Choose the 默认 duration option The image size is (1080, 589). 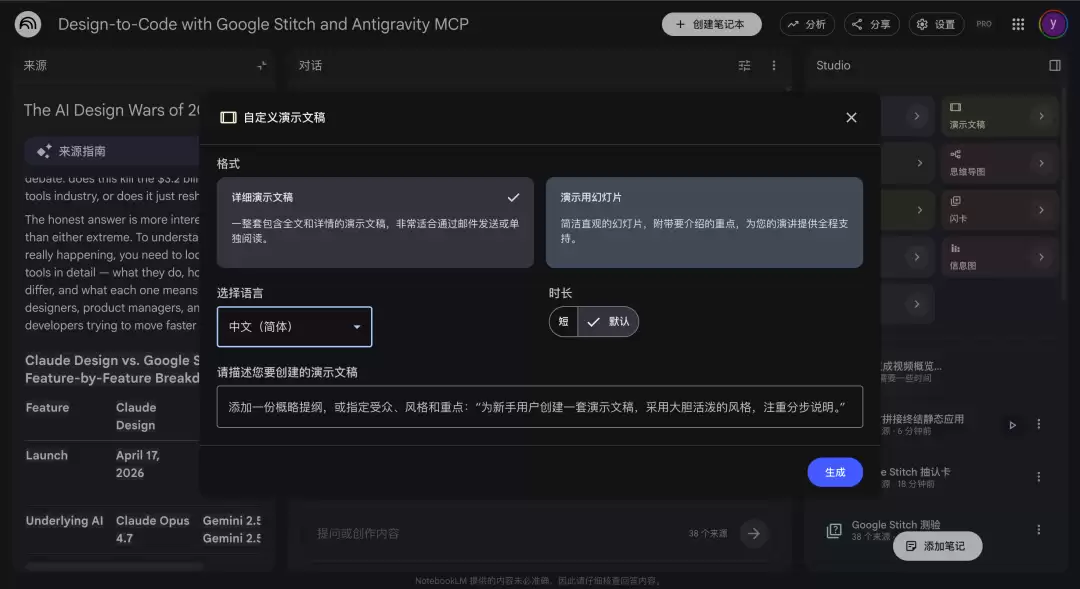608,322
